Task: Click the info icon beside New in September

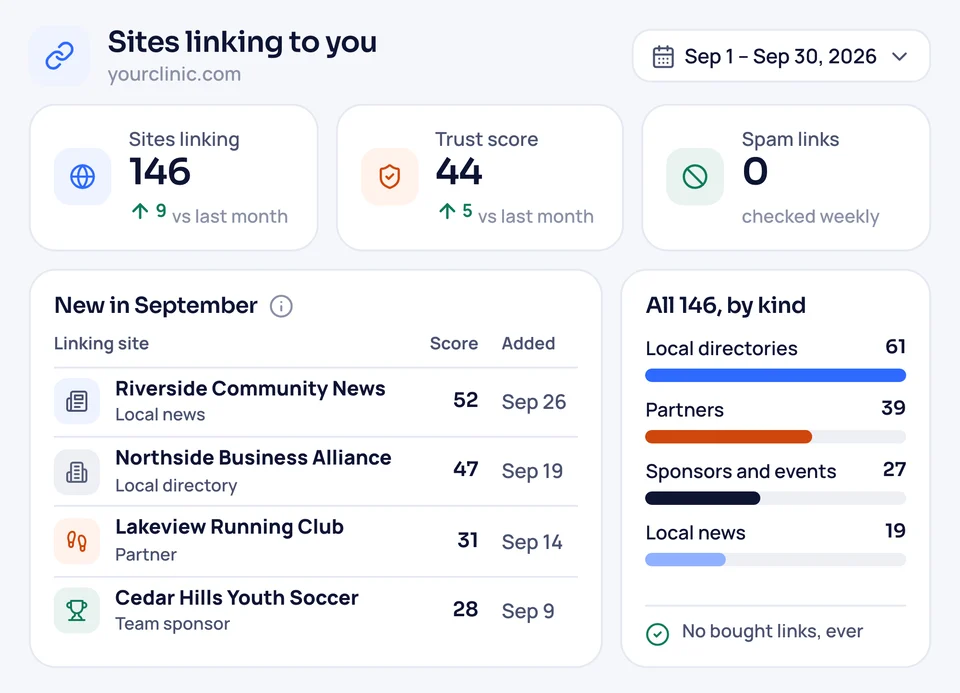Action: point(281,306)
